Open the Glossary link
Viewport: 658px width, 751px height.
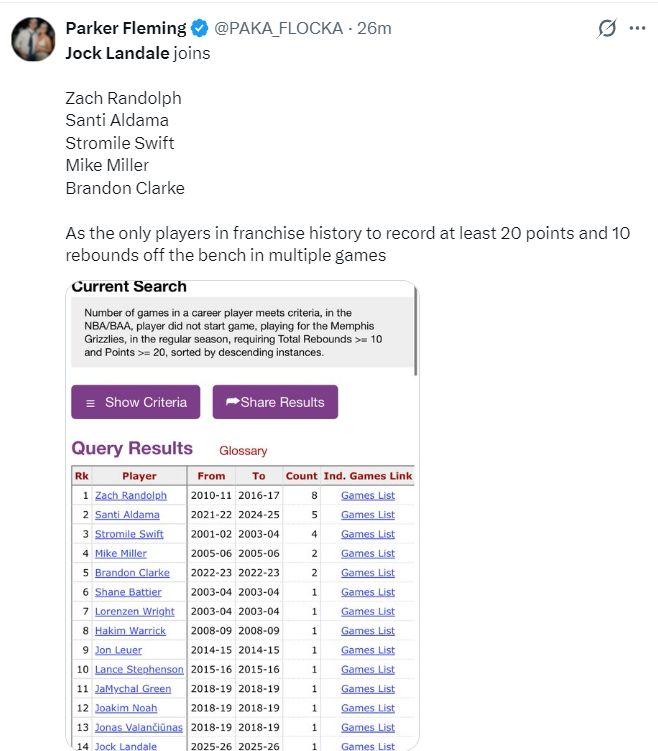(x=243, y=451)
